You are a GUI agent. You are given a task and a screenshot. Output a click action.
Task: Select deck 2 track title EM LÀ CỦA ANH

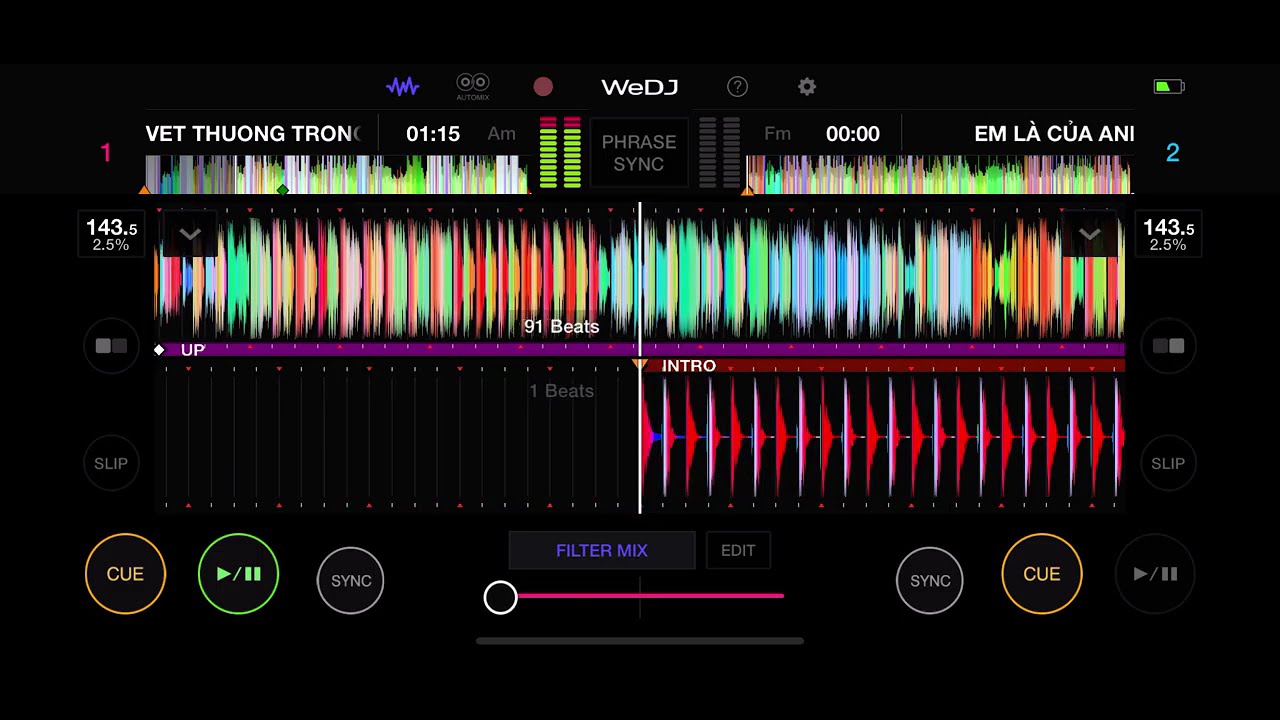point(1054,134)
